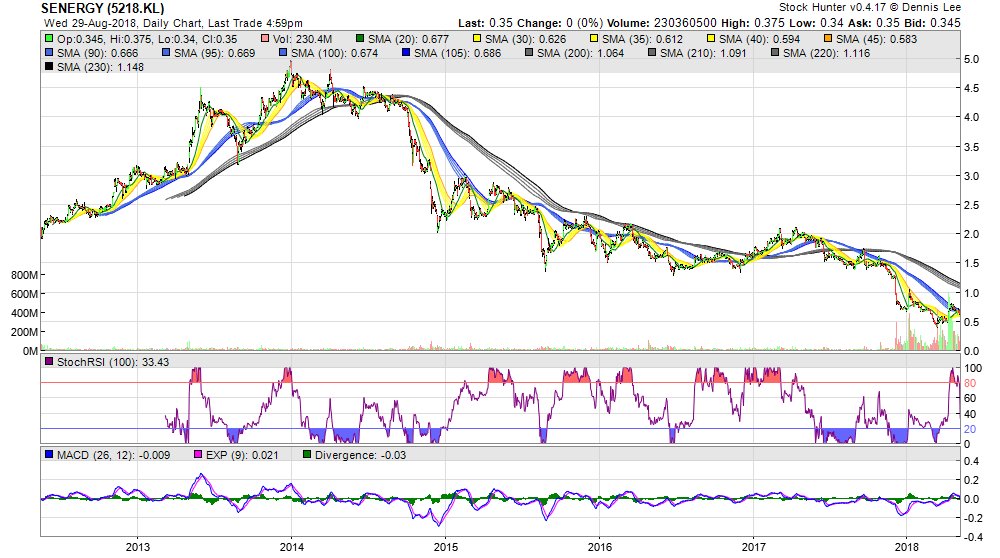Viewport: 1000px width, 558px height.
Task: Click the 'Vol: 230.4M' legend text
Action: (x=302, y=39)
